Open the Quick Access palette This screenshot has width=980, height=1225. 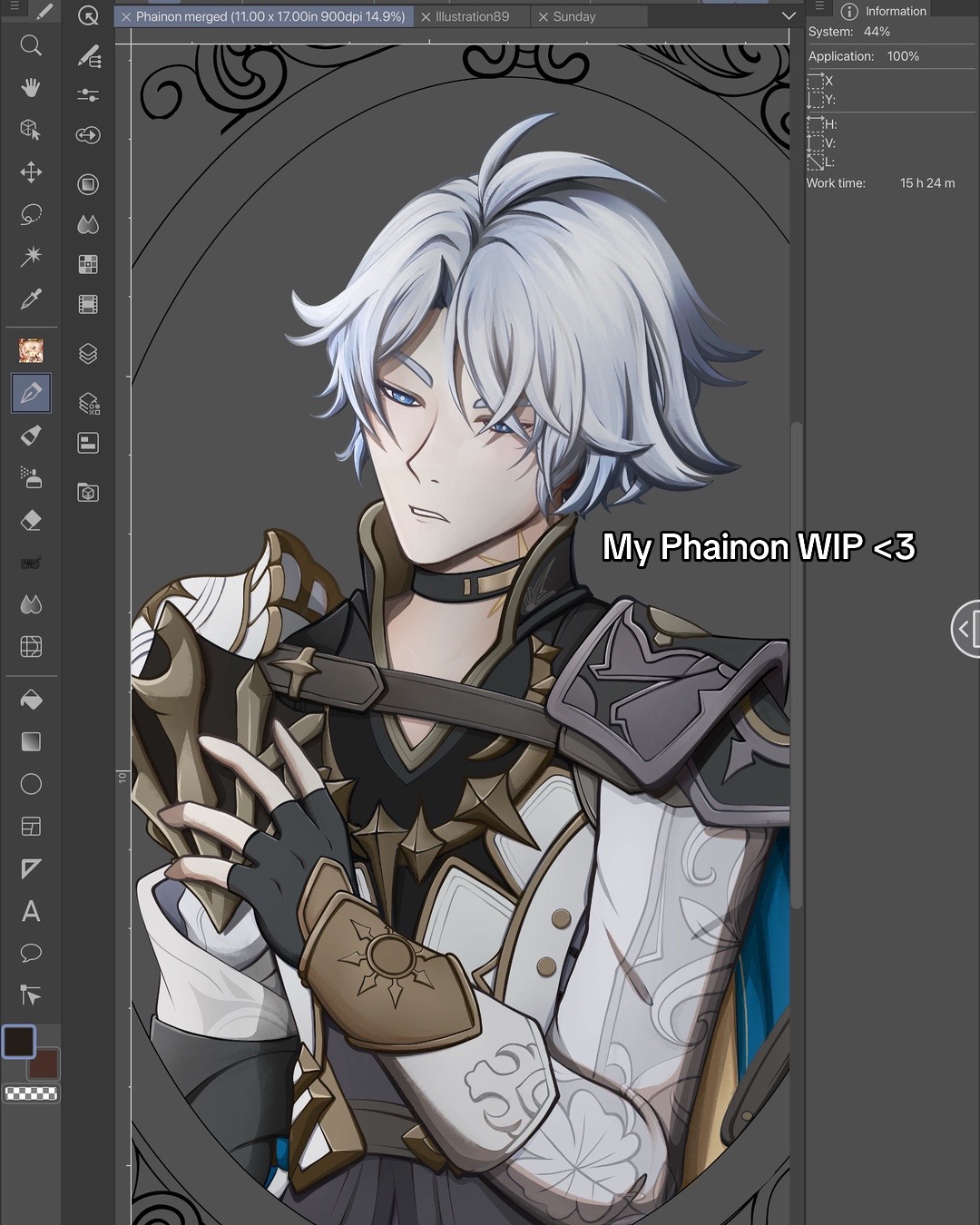[x=88, y=15]
